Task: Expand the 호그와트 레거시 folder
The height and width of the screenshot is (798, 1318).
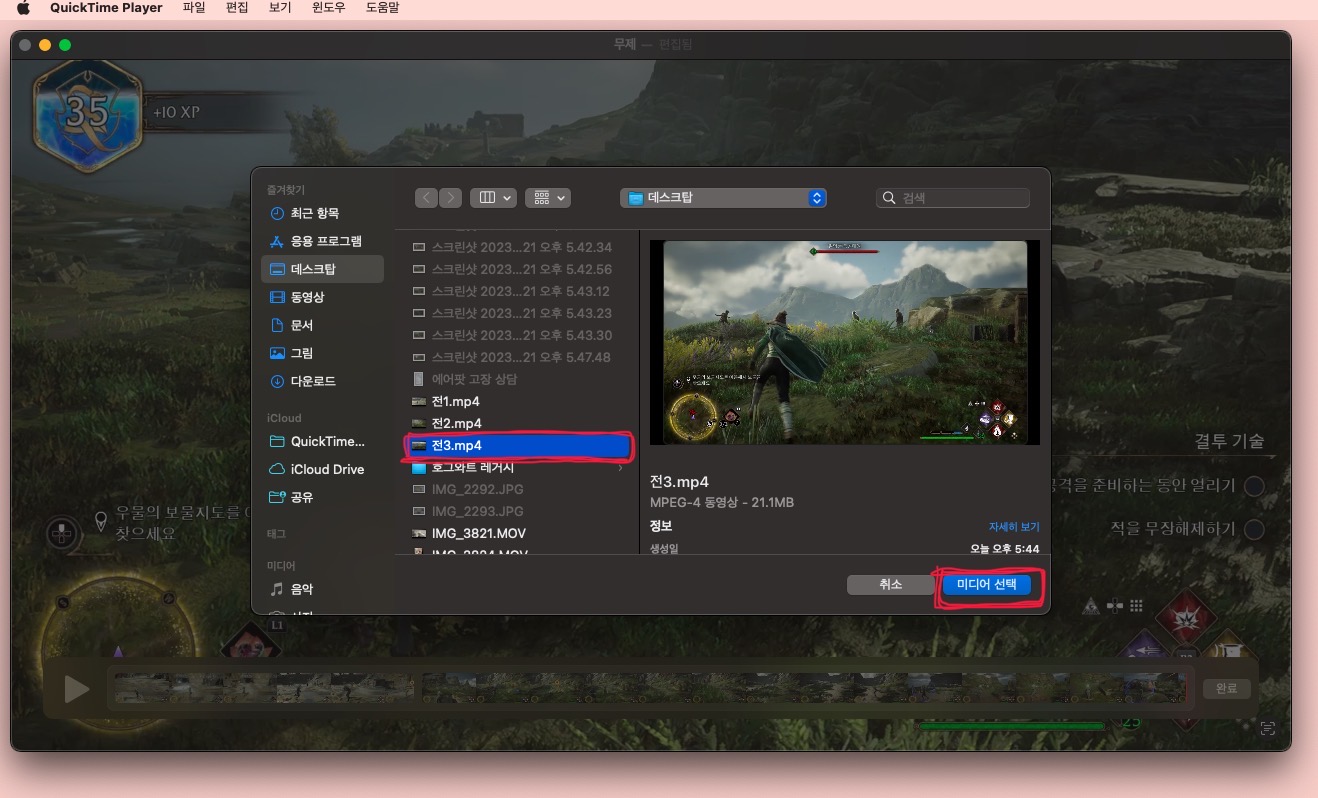Action: (621, 468)
